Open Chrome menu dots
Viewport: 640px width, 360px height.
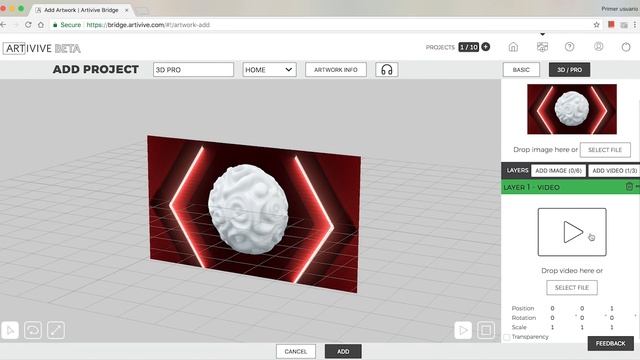(x=635, y=25)
